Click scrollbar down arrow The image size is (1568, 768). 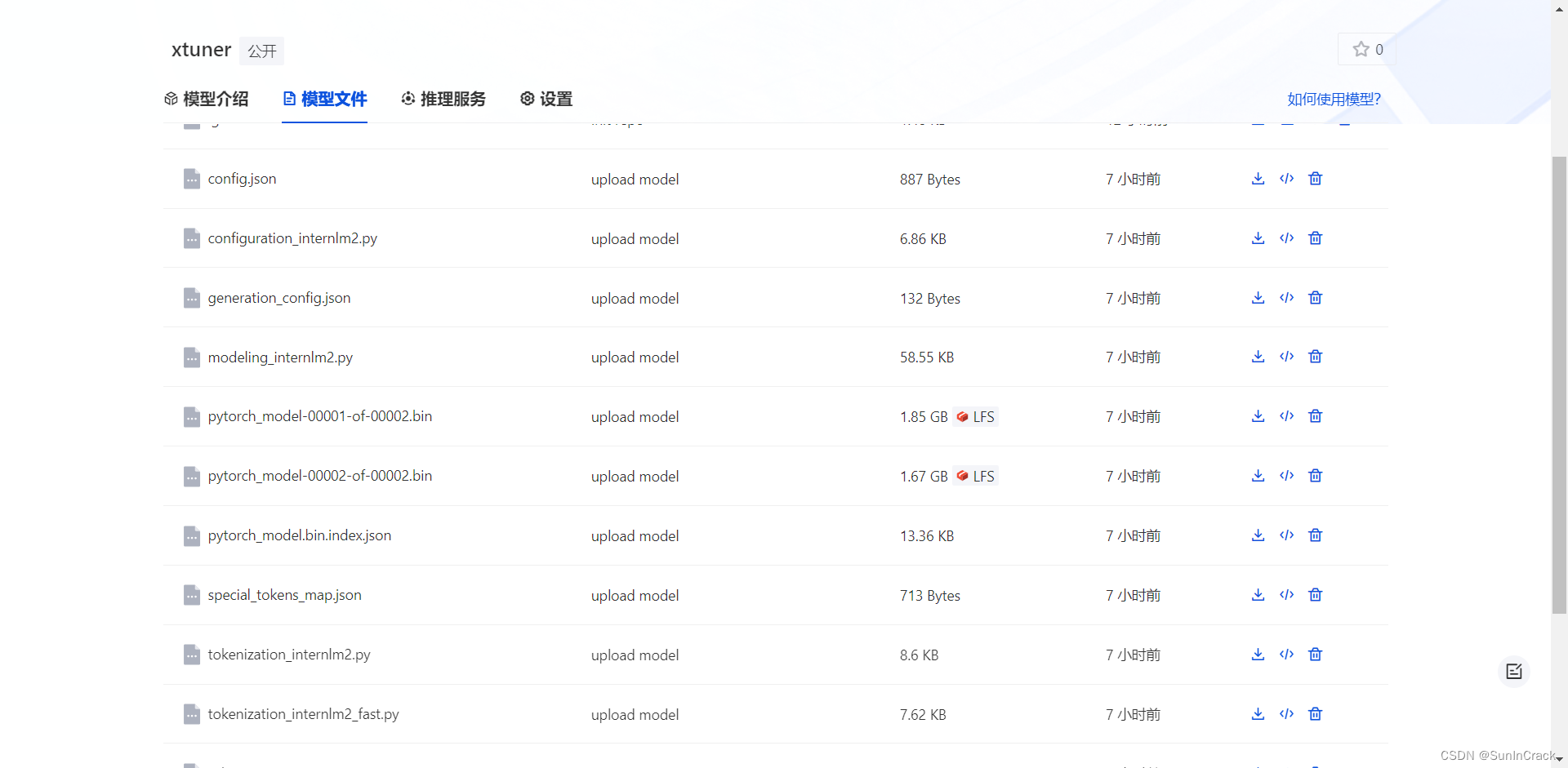tap(1560, 759)
